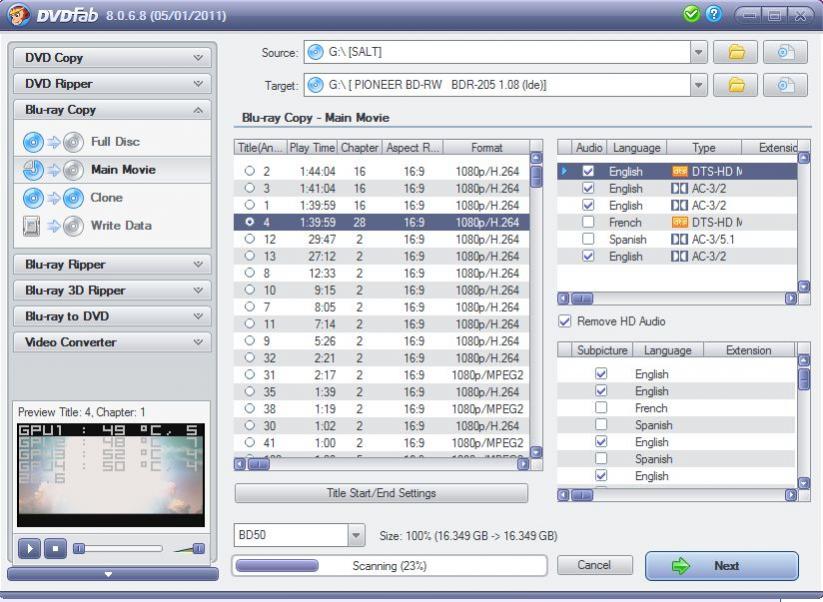Click the green checkmark status icon
The height and width of the screenshot is (602, 823).
coord(691,14)
